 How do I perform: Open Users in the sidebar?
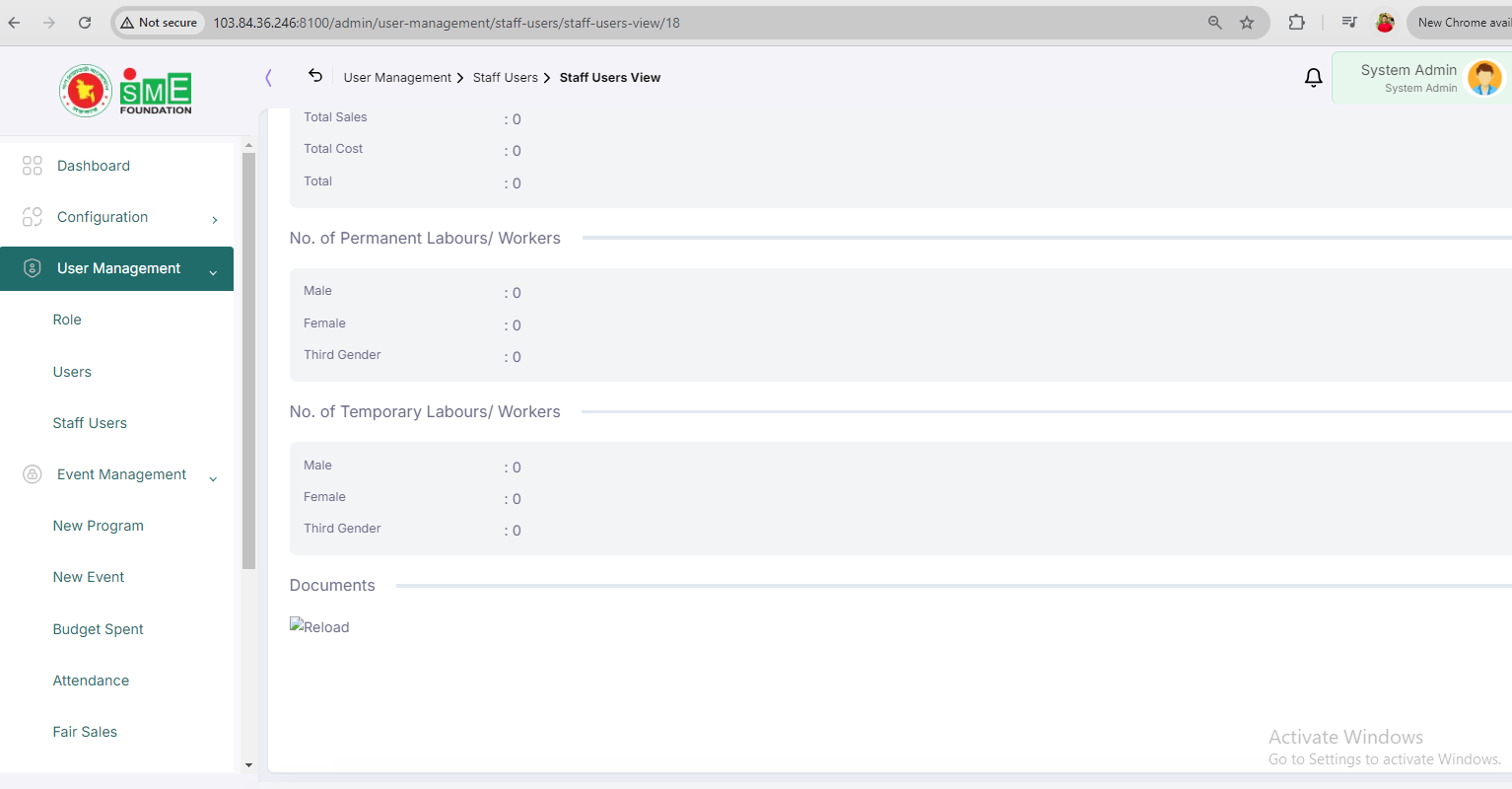[72, 372]
